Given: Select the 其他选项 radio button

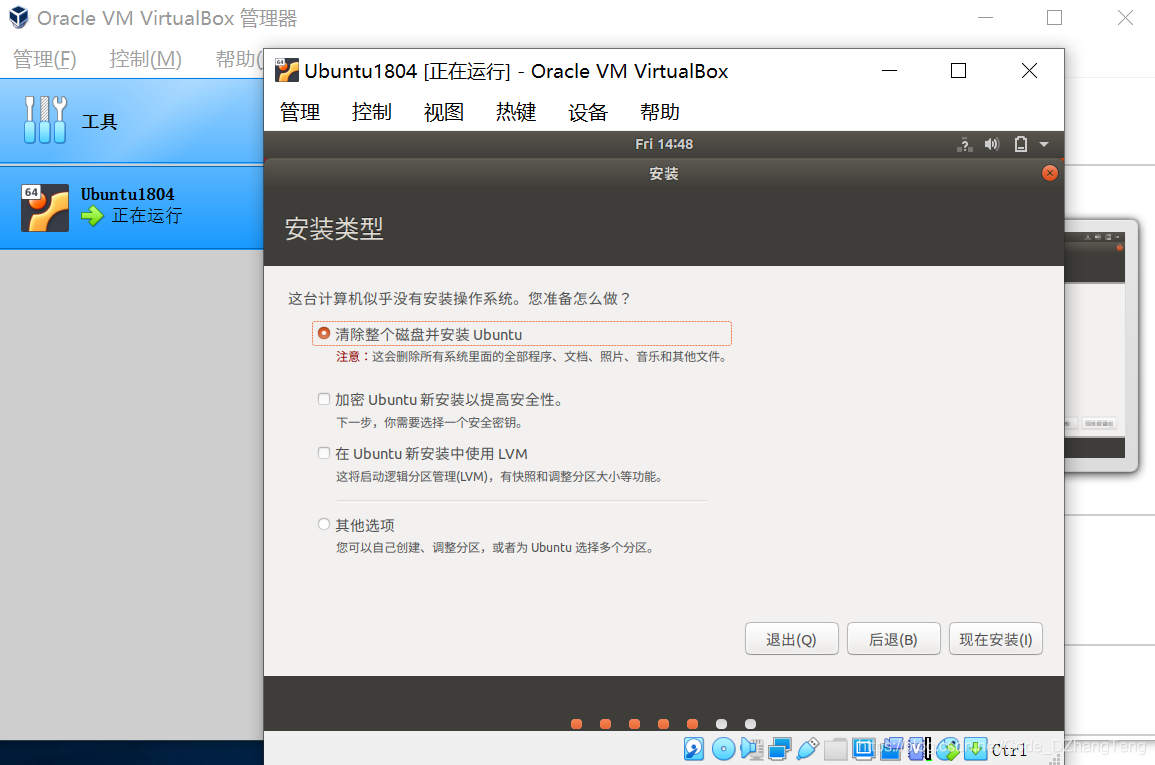Looking at the screenshot, I should 323,524.
